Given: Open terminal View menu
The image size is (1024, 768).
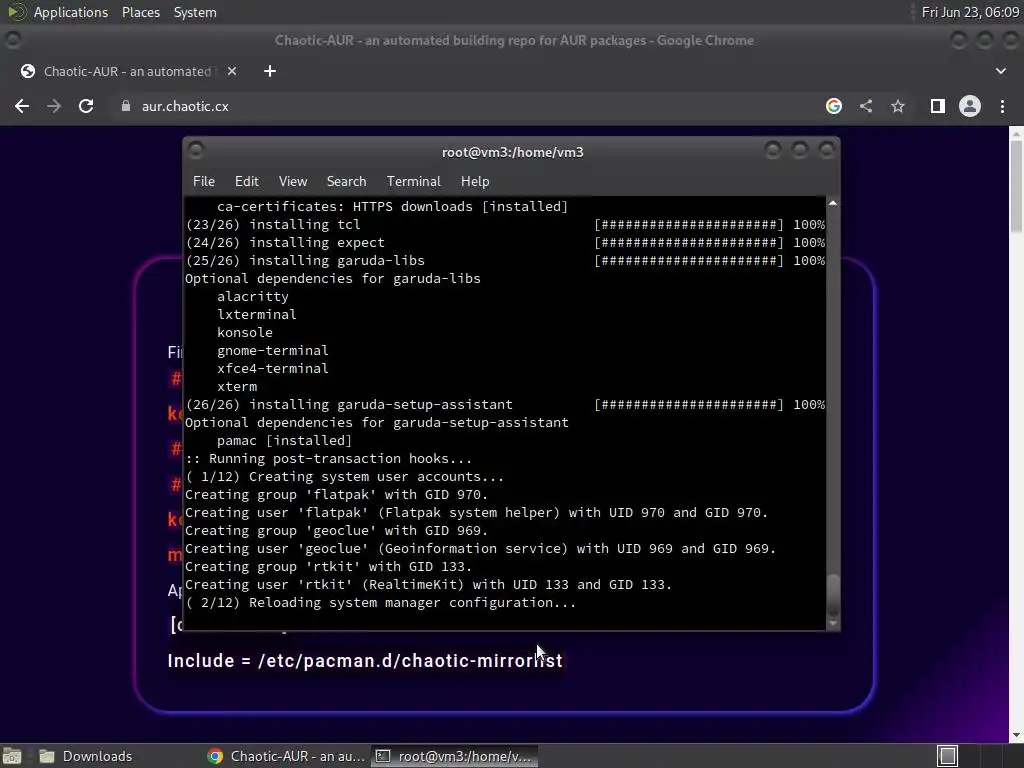Looking at the screenshot, I should [293, 182].
